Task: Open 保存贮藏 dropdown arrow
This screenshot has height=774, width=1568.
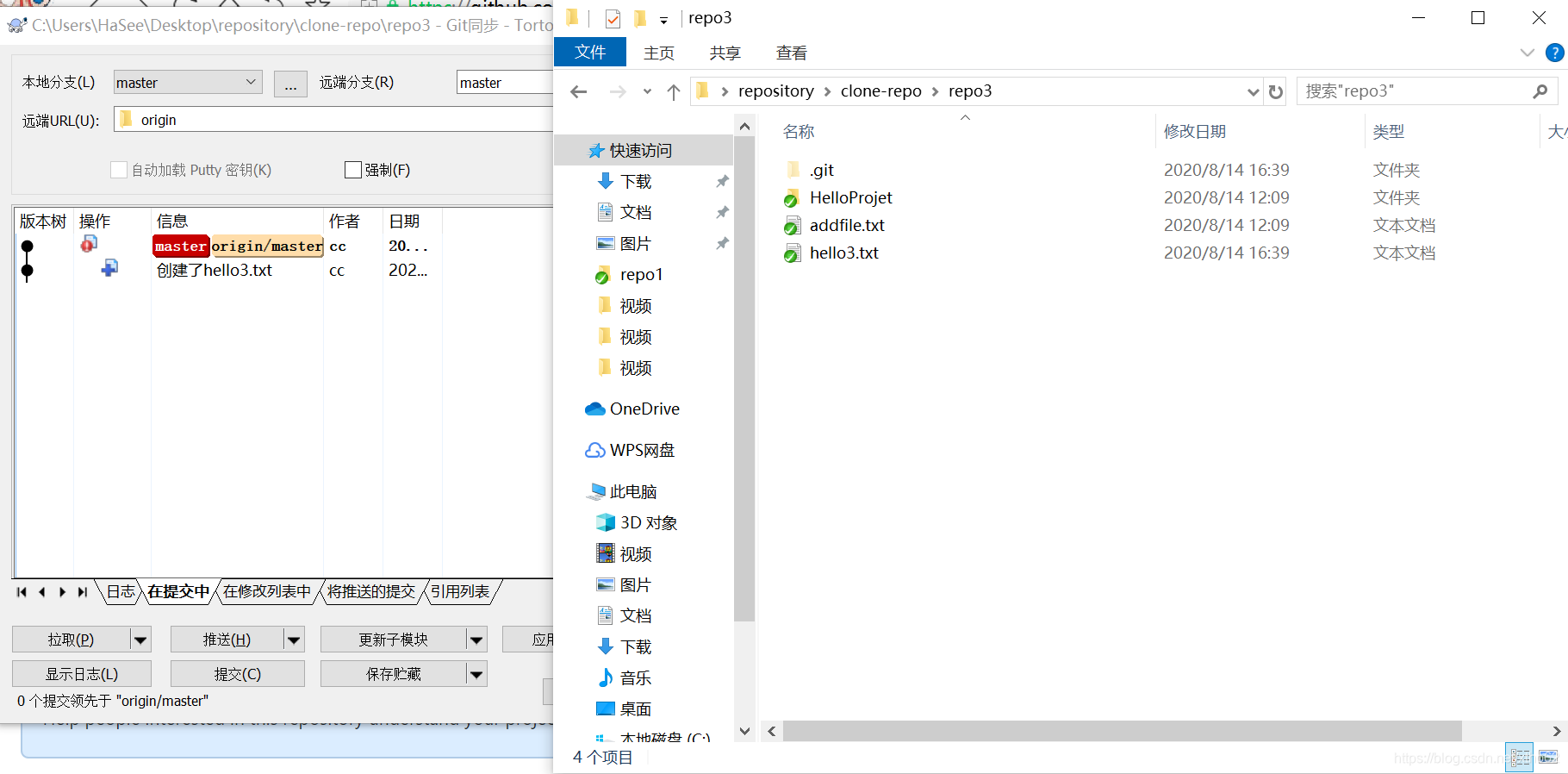Action: click(477, 674)
